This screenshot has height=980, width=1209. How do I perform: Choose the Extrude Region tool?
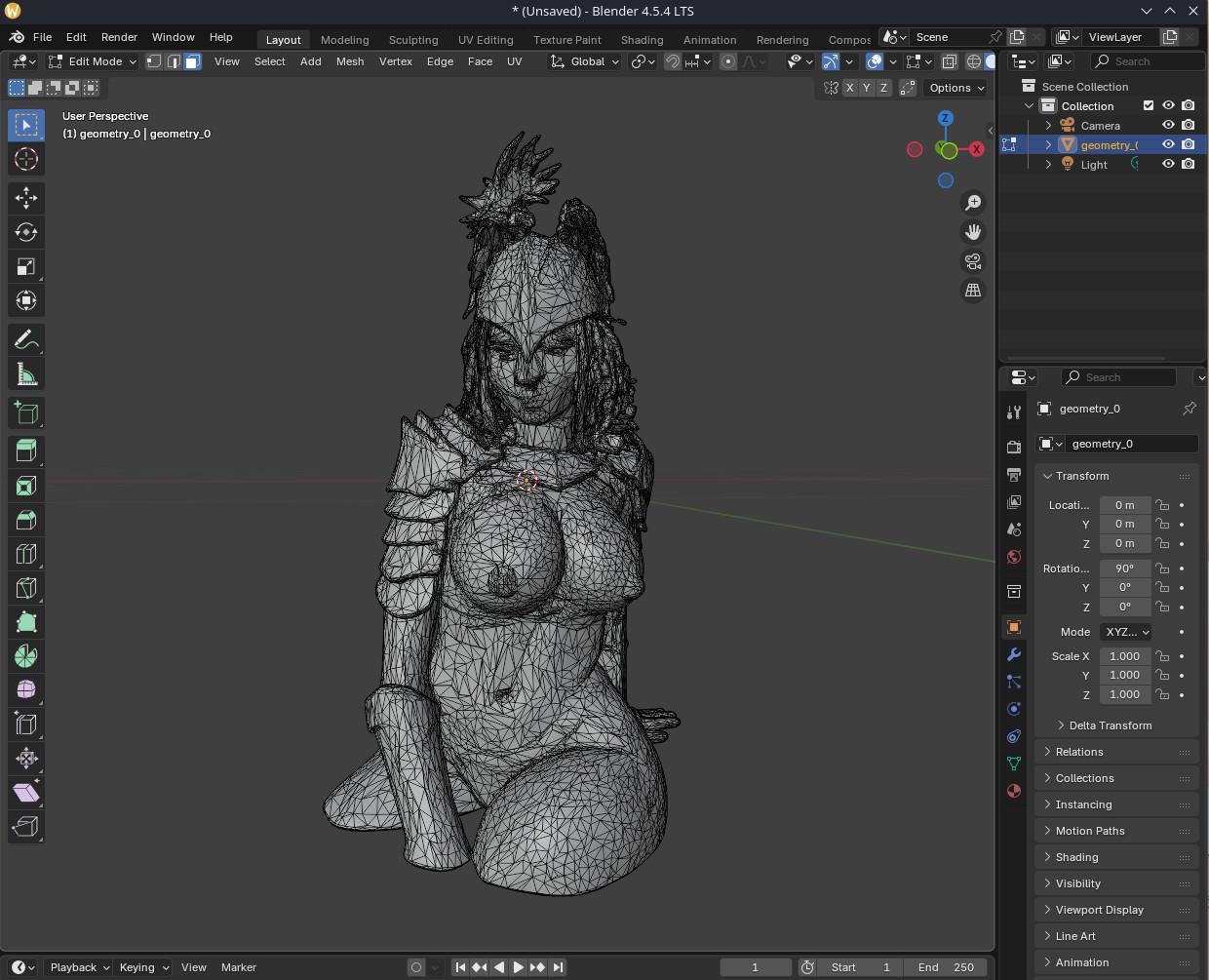pyautogui.click(x=26, y=451)
